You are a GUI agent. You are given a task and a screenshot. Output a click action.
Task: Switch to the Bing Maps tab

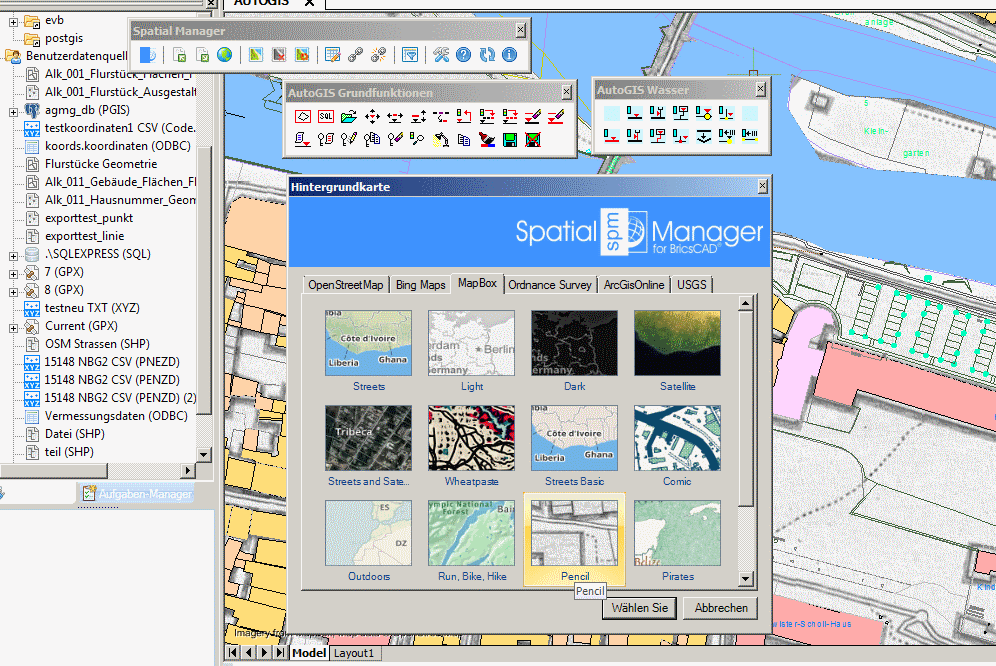(x=420, y=284)
